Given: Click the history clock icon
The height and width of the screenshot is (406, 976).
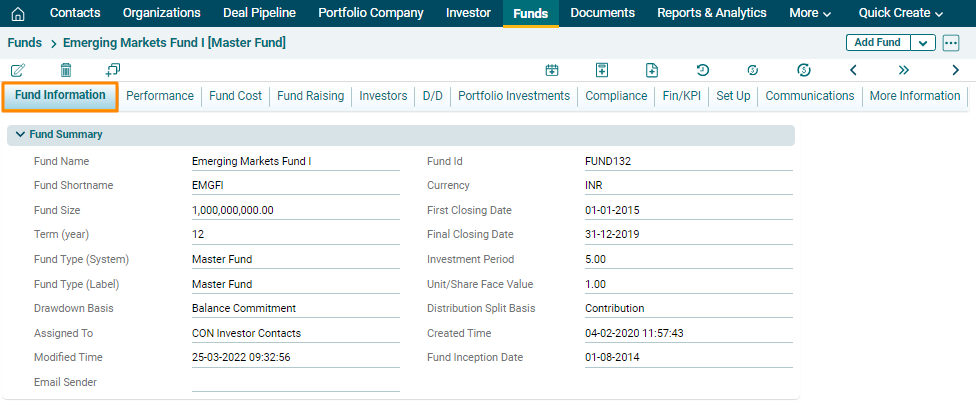Looking at the screenshot, I should 703,70.
